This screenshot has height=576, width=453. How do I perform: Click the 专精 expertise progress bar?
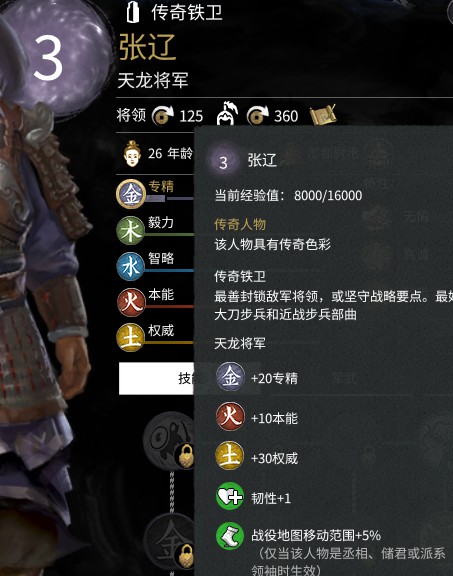170,199
